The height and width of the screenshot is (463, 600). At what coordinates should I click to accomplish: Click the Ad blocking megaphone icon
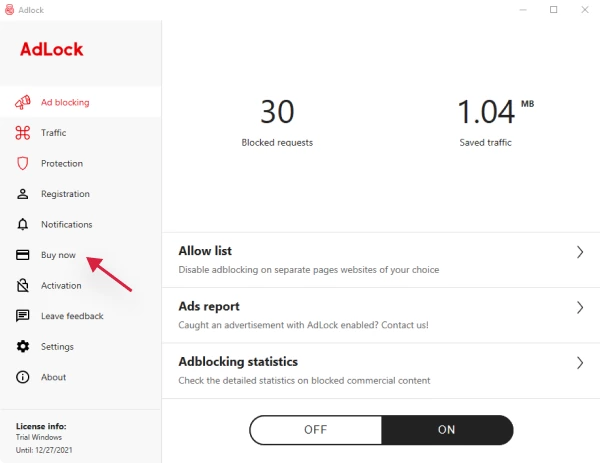23,102
